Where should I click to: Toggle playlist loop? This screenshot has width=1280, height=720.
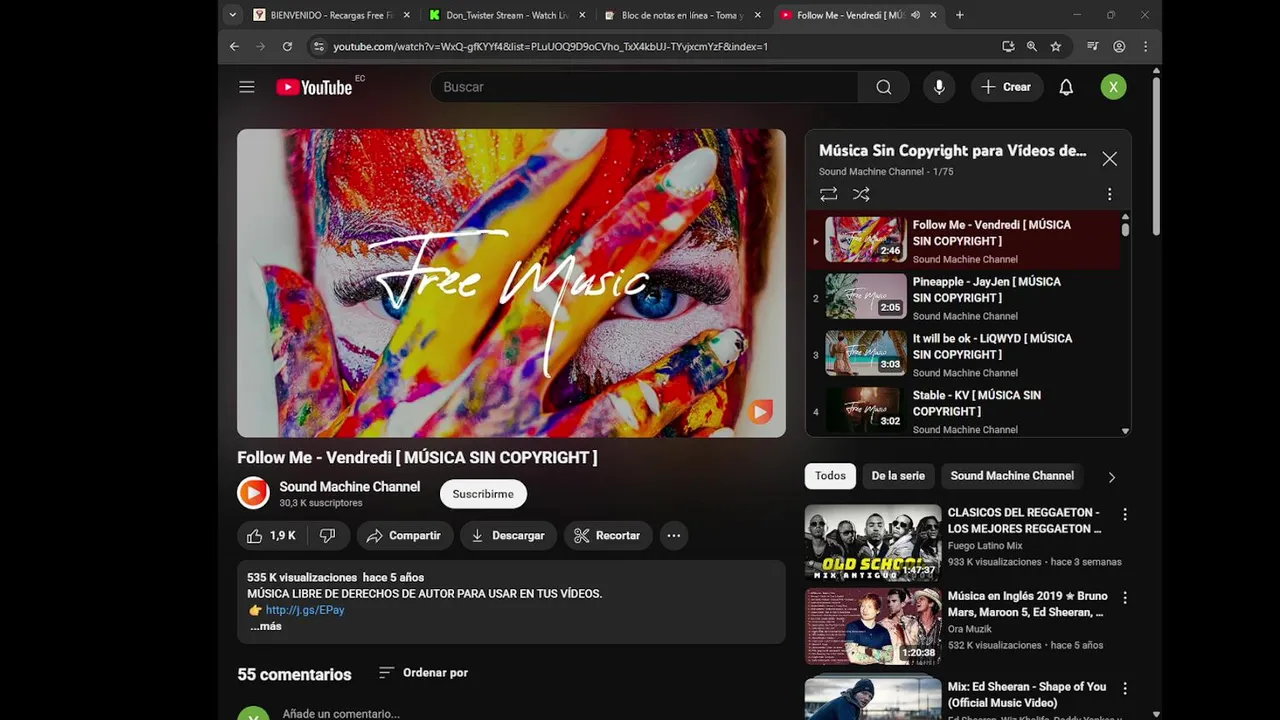tap(828, 194)
